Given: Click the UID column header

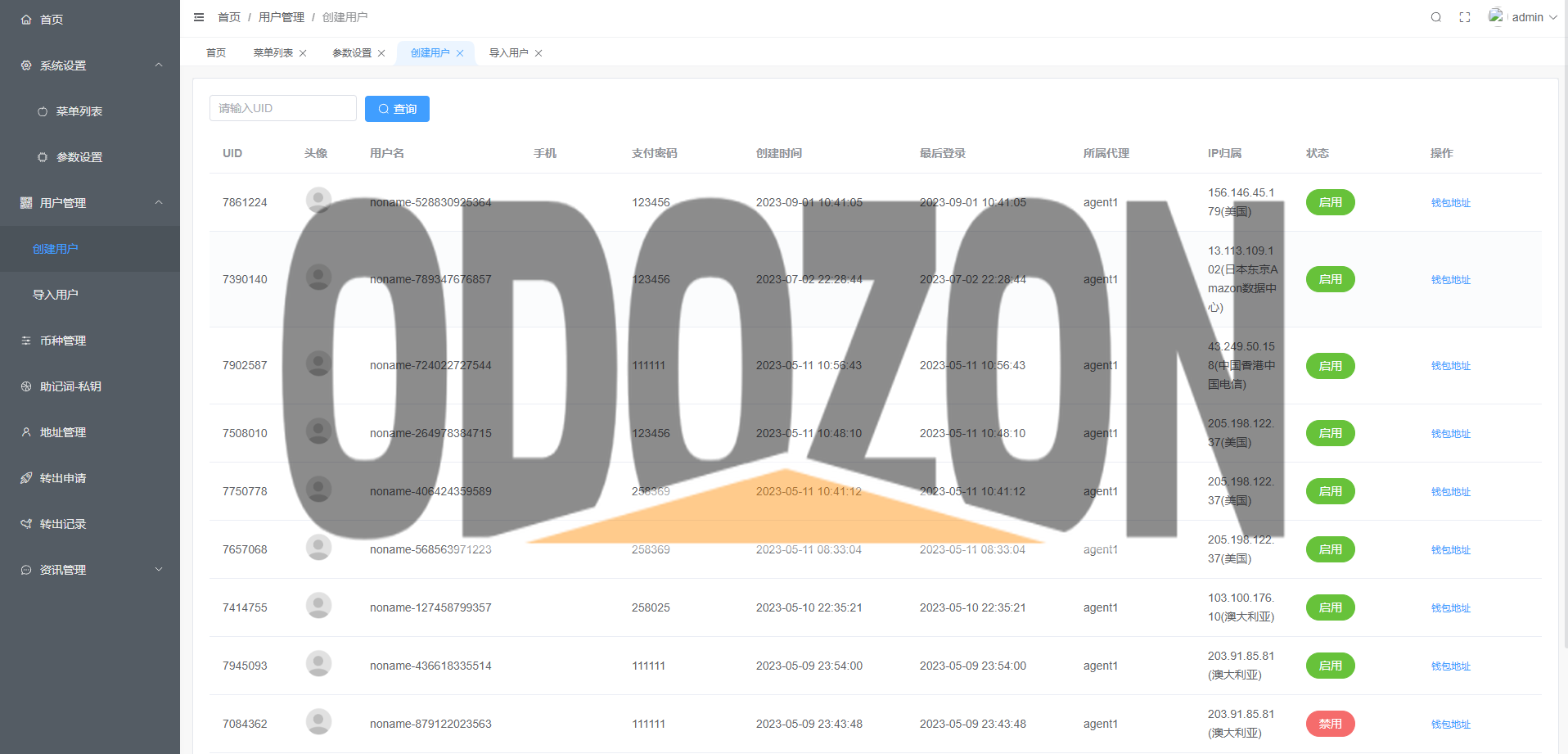Looking at the screenshot, I should [232, 153].
